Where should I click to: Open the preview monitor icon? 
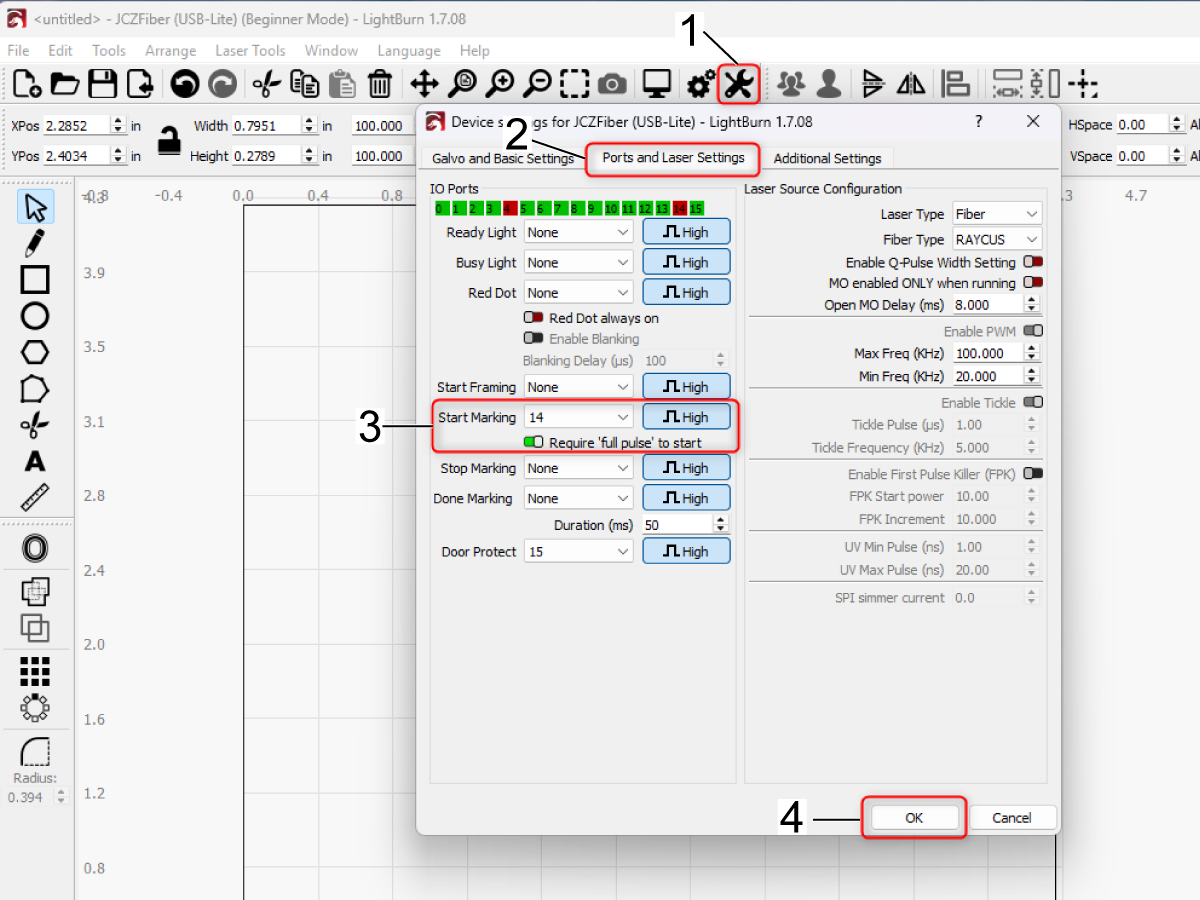click(656, 84)
